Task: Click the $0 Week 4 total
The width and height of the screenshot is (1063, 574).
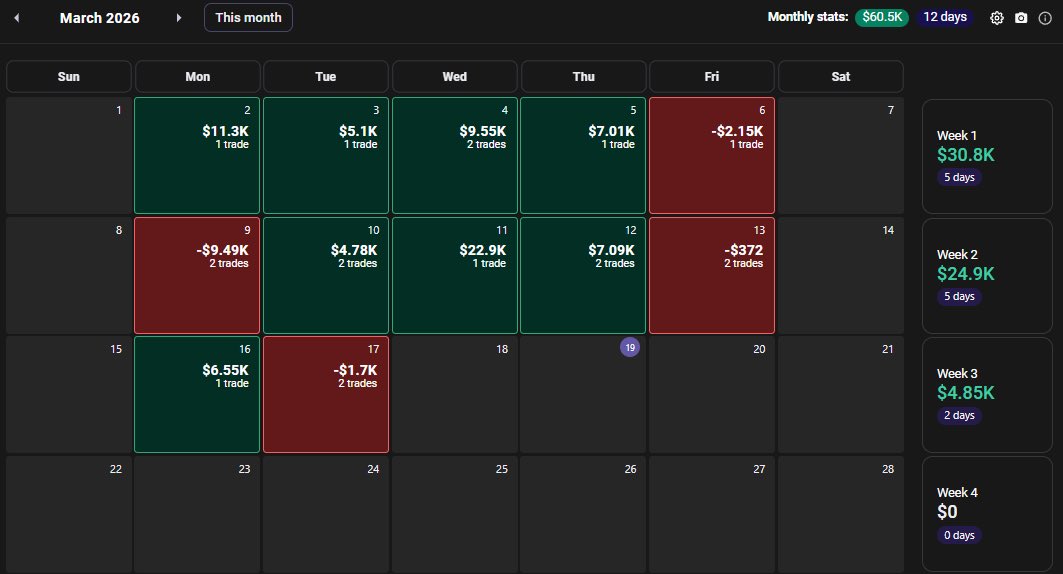Action: coord(947,512)
